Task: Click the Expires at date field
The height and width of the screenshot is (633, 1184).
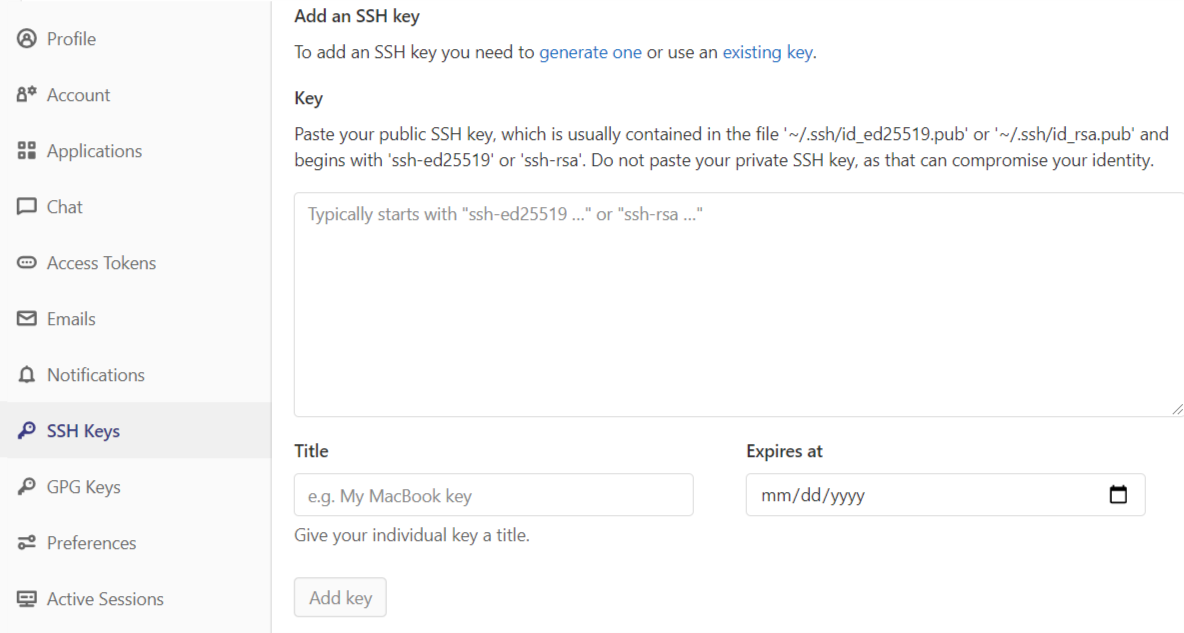Action: click(x=920, y=495)
